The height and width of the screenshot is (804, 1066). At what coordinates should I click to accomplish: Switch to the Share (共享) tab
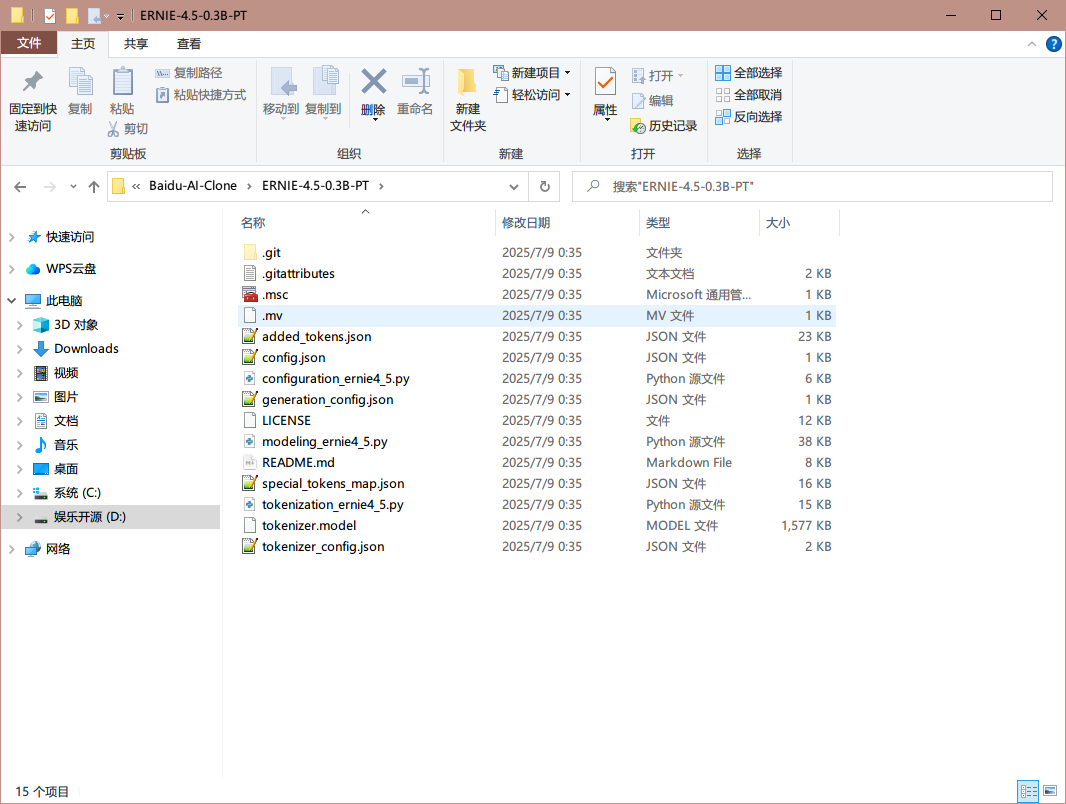tap(135, 43)
